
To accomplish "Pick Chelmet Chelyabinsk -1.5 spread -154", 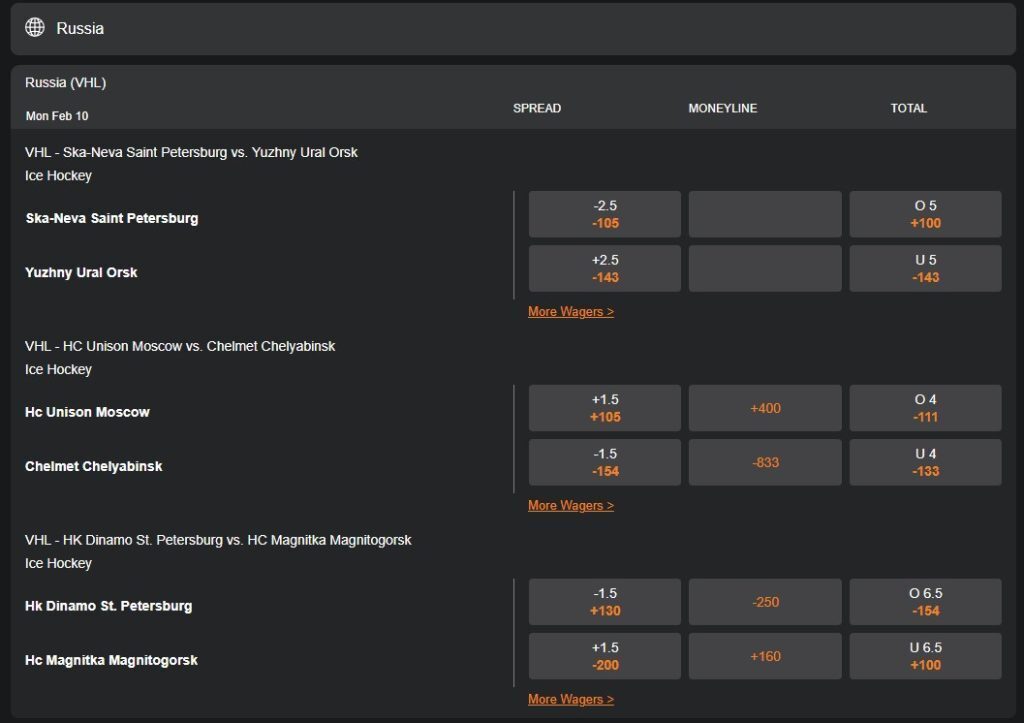I will [605, 462].
